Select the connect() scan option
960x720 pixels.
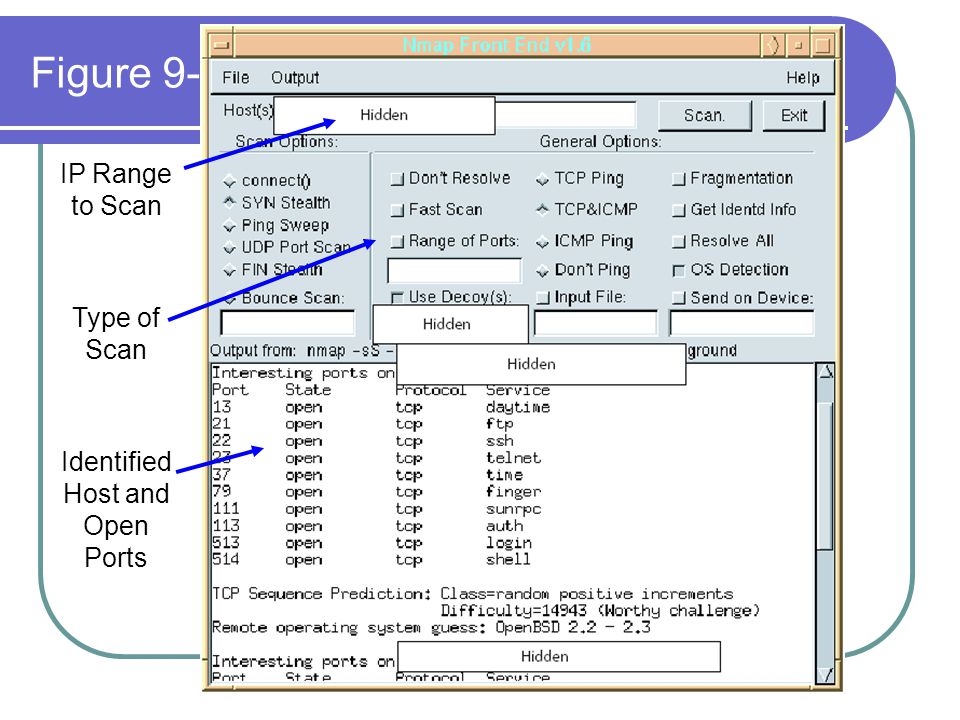[230, 181]
